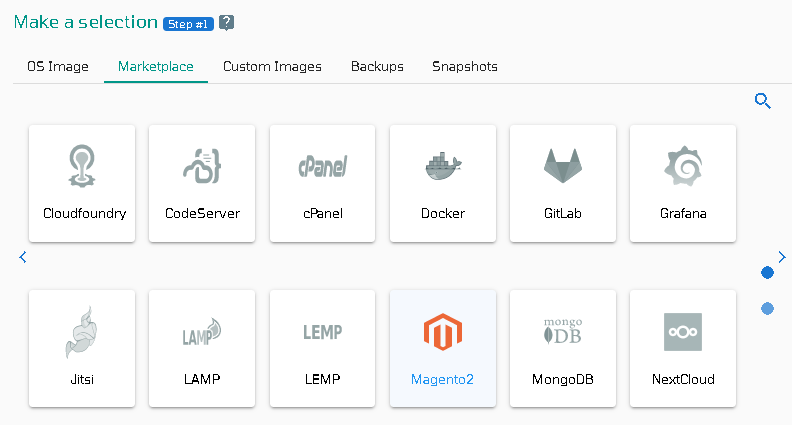The height and width of the screenshot is (425, 792).
Task: Click the Step #1 badge
Action: [x=188, y=24]
